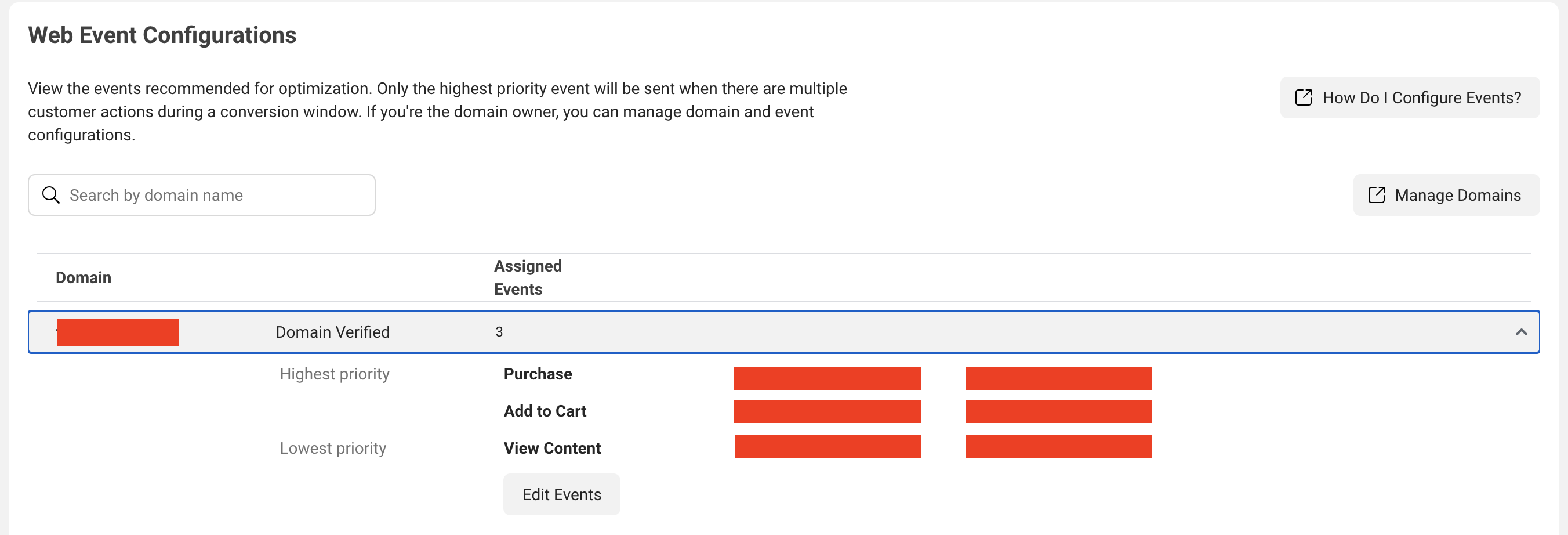Click the Domain Verified status label
The image size is (1568, 535).
[x=332, y=332]
